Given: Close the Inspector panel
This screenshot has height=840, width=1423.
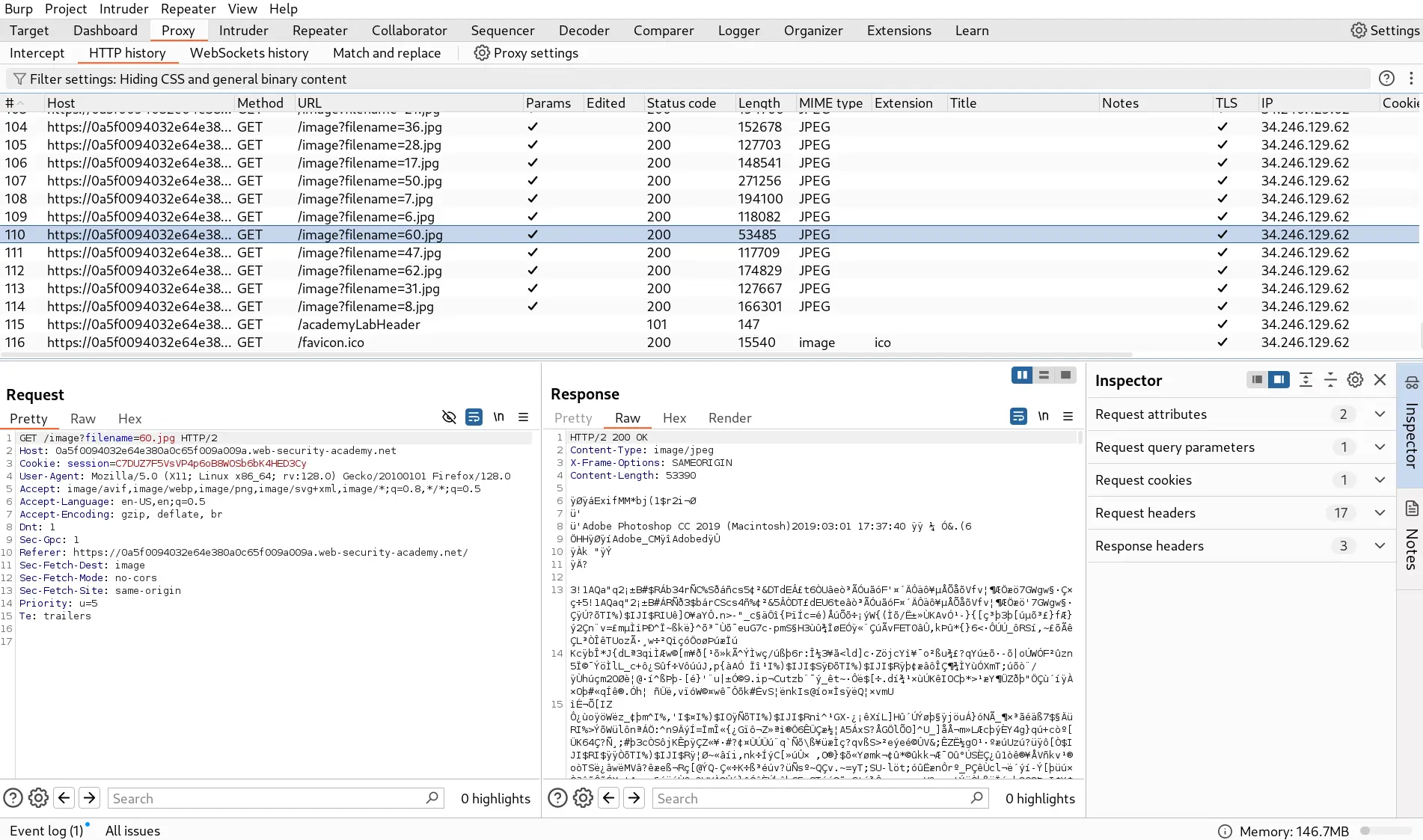Looking at the screenshot, I should pos(1380,380).
